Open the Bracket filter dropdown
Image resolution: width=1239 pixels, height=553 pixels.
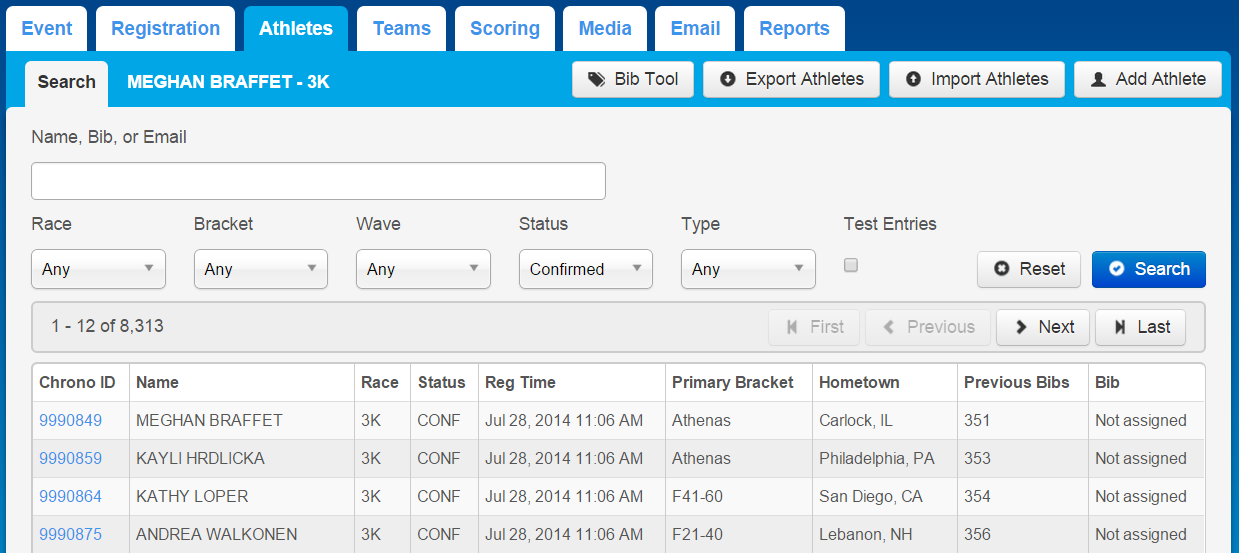[x=261, y=269]
